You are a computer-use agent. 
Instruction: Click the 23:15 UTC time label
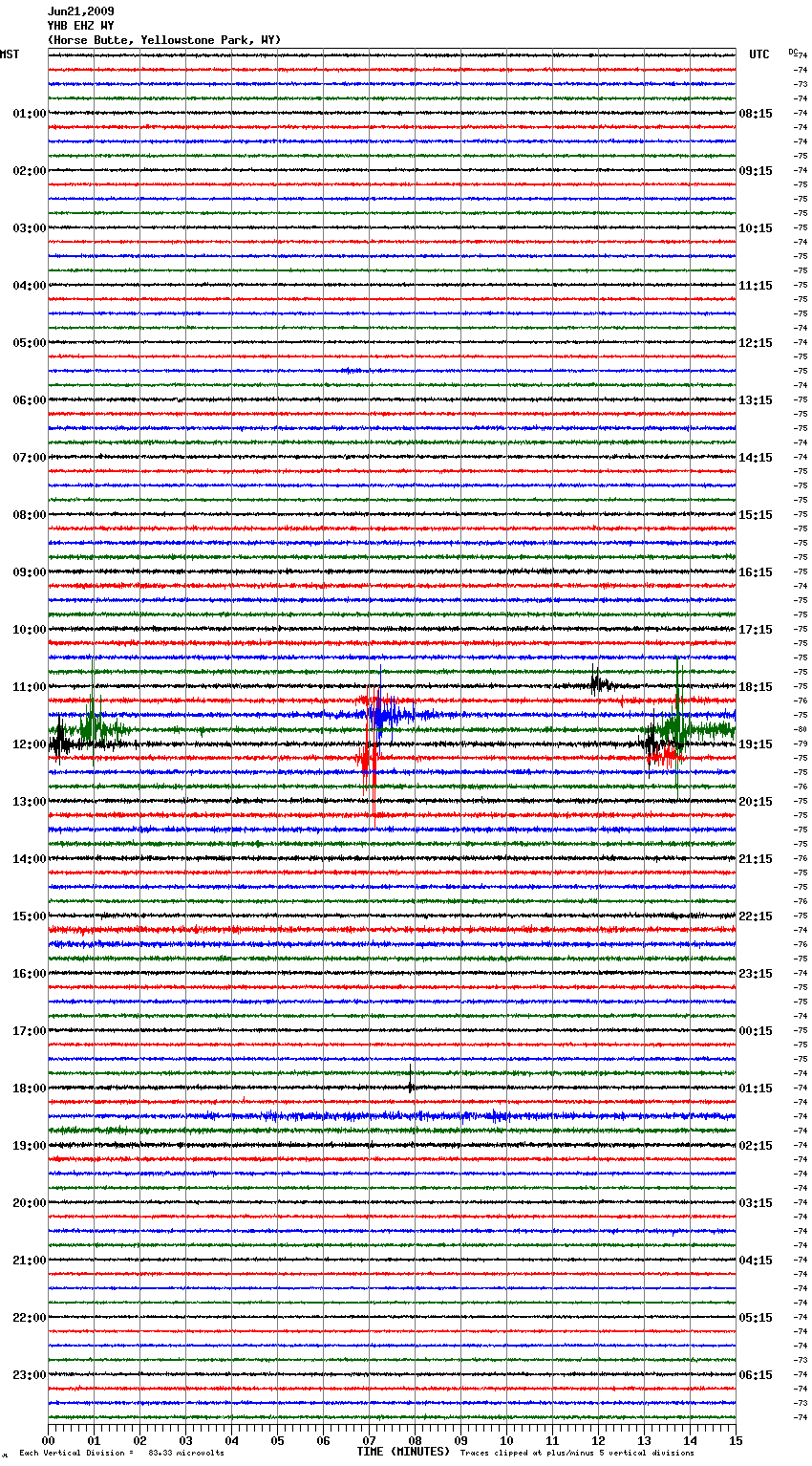tap(756, 974)
